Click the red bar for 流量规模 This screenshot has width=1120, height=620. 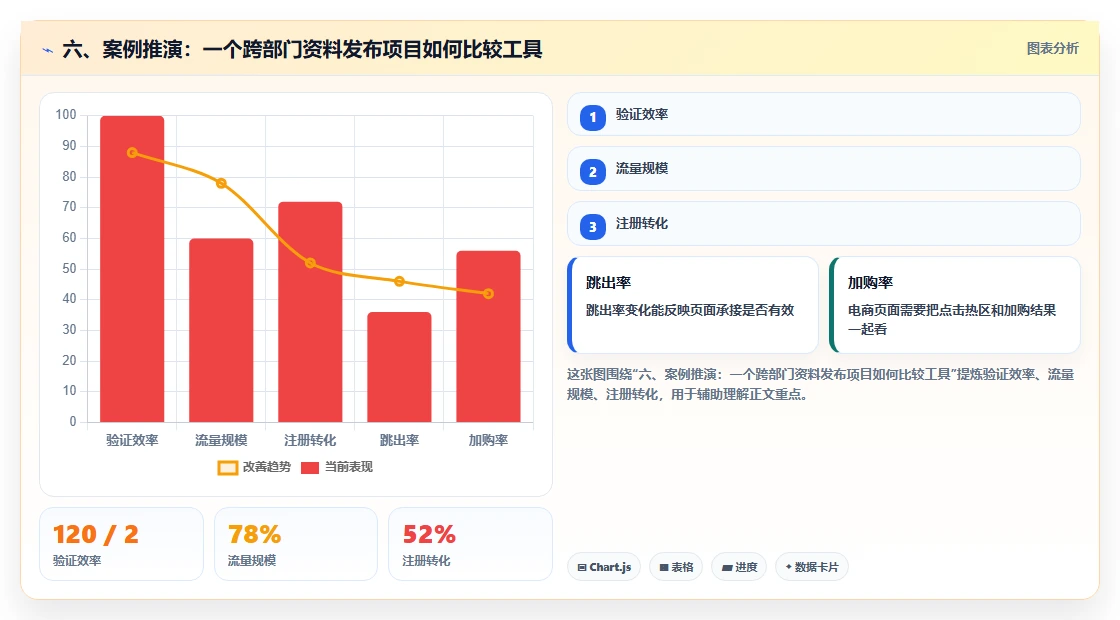click(221, 330)
